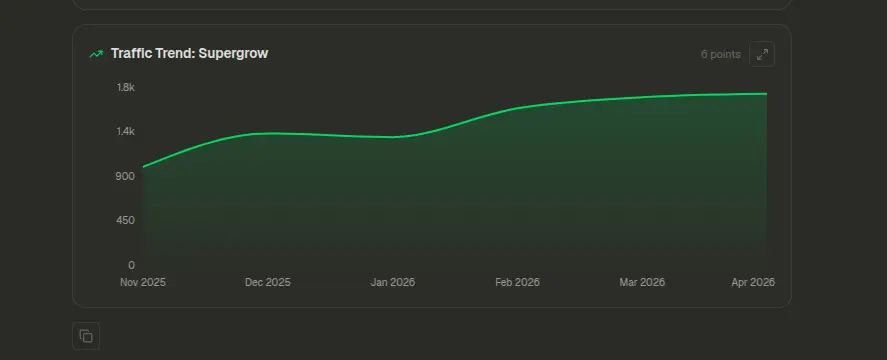Click the 'Jan 2026' axis label

393,282
